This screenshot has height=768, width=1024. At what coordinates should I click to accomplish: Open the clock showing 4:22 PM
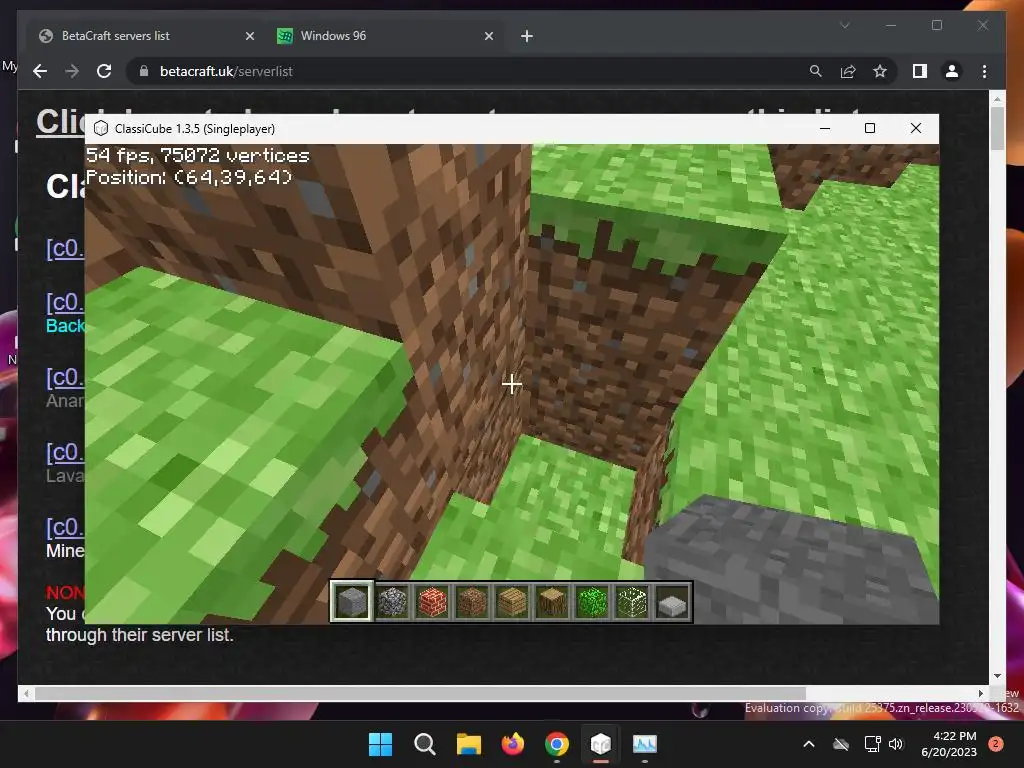(949, 744)
